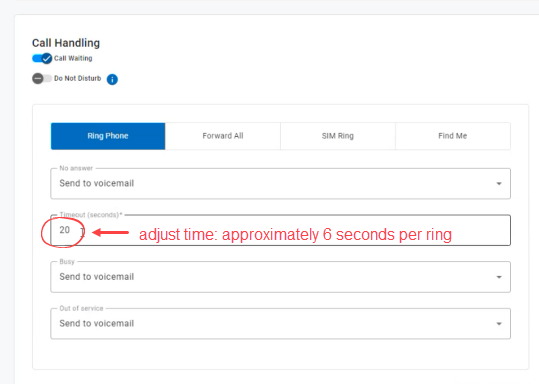The width and height of the screenshot is (539, 384).
Task: Click the Call Handling heading
Action: pyautogui.click(x=66, y=43)
